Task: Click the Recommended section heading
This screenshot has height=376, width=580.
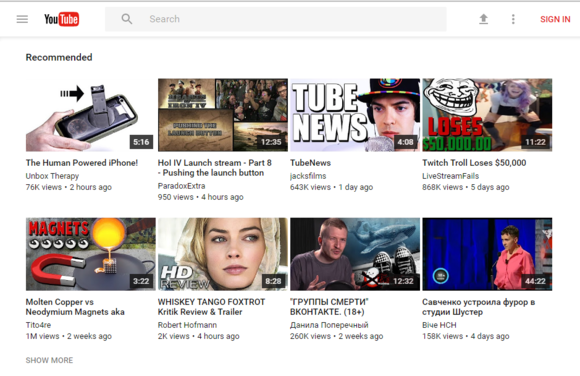Action: 59,57
